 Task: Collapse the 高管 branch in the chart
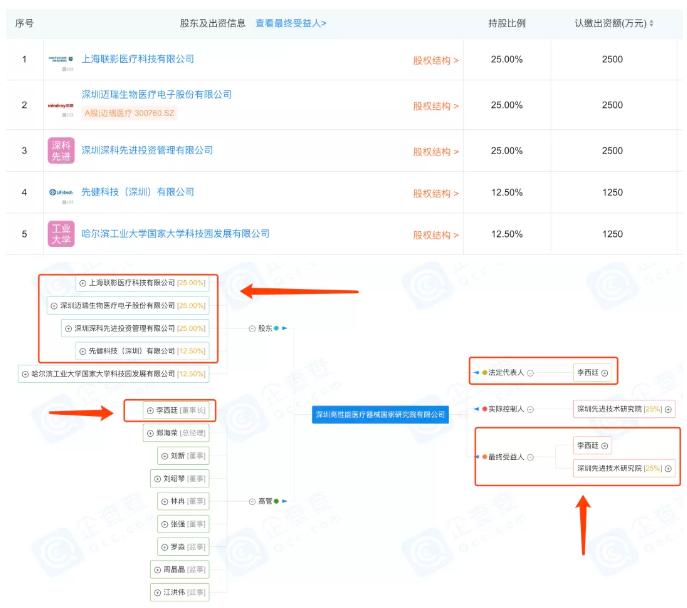251,500
